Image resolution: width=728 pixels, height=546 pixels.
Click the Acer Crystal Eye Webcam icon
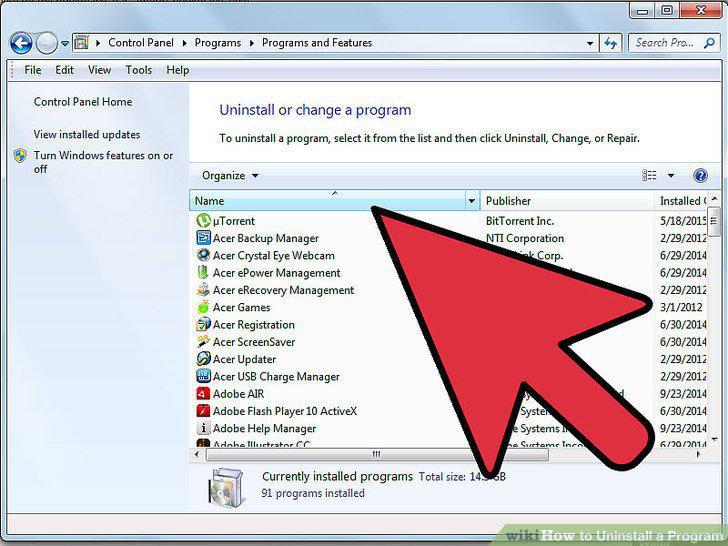(203, 255)
